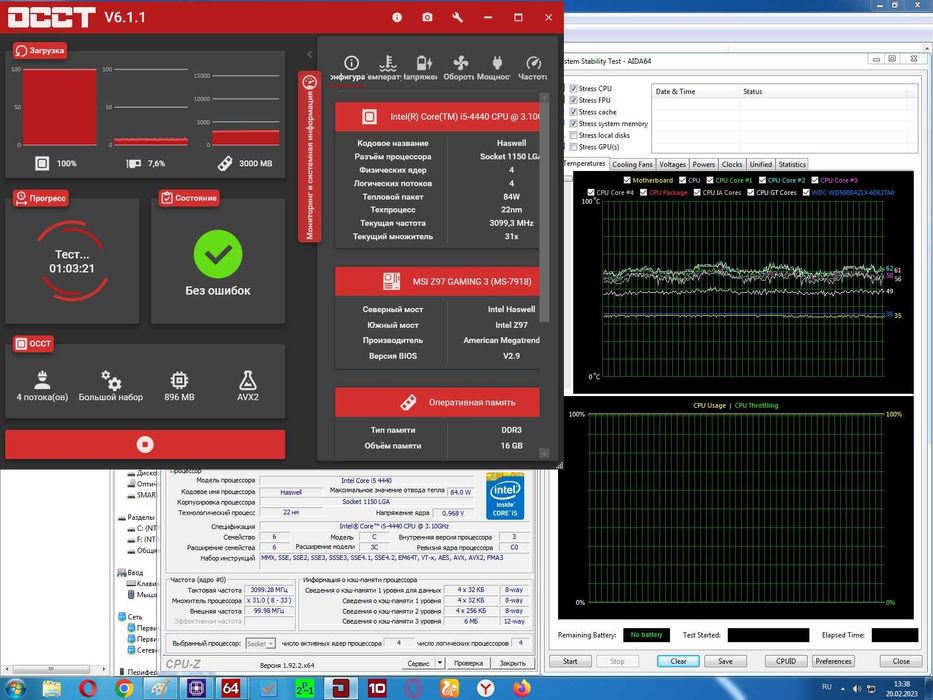Click Start button in AIDA64
Viewport: 933px width, 700px height.
570,661
